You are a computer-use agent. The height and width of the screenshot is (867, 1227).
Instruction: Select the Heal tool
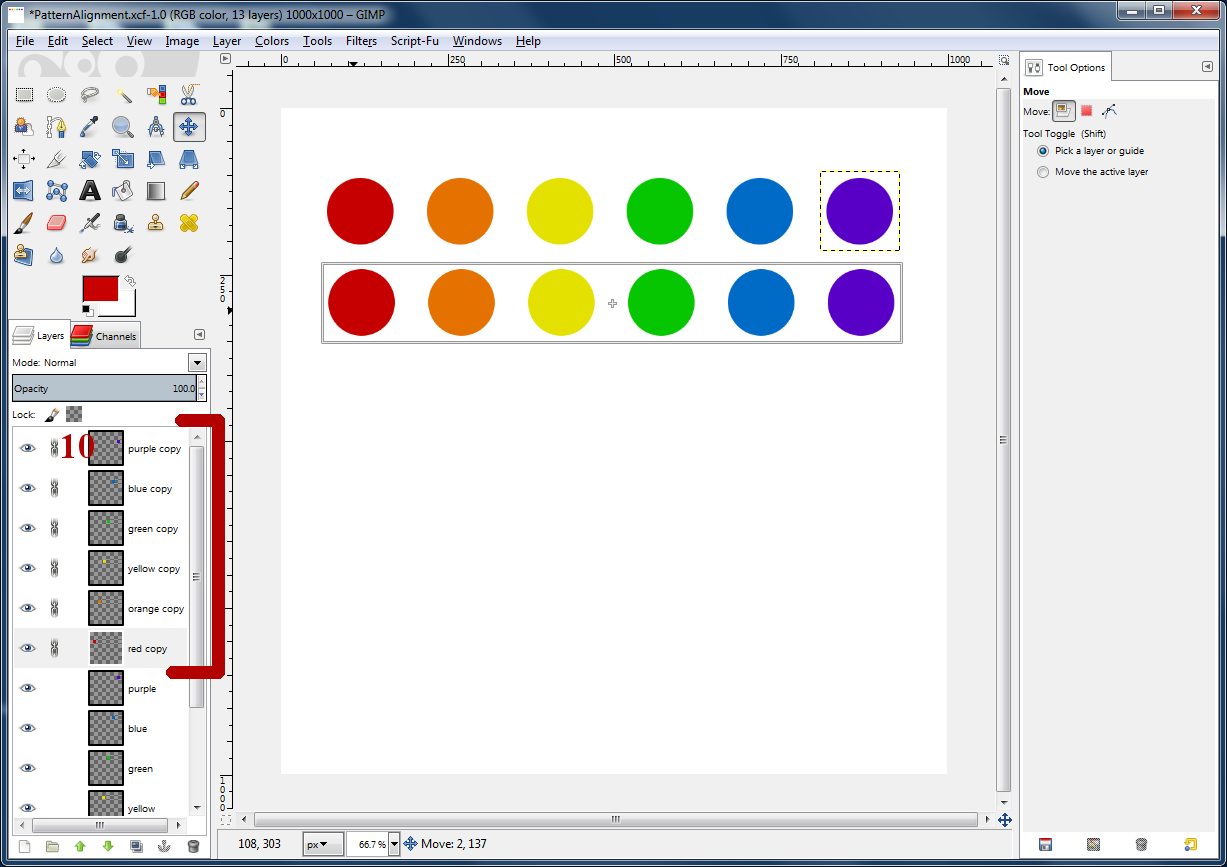[189, 223]
